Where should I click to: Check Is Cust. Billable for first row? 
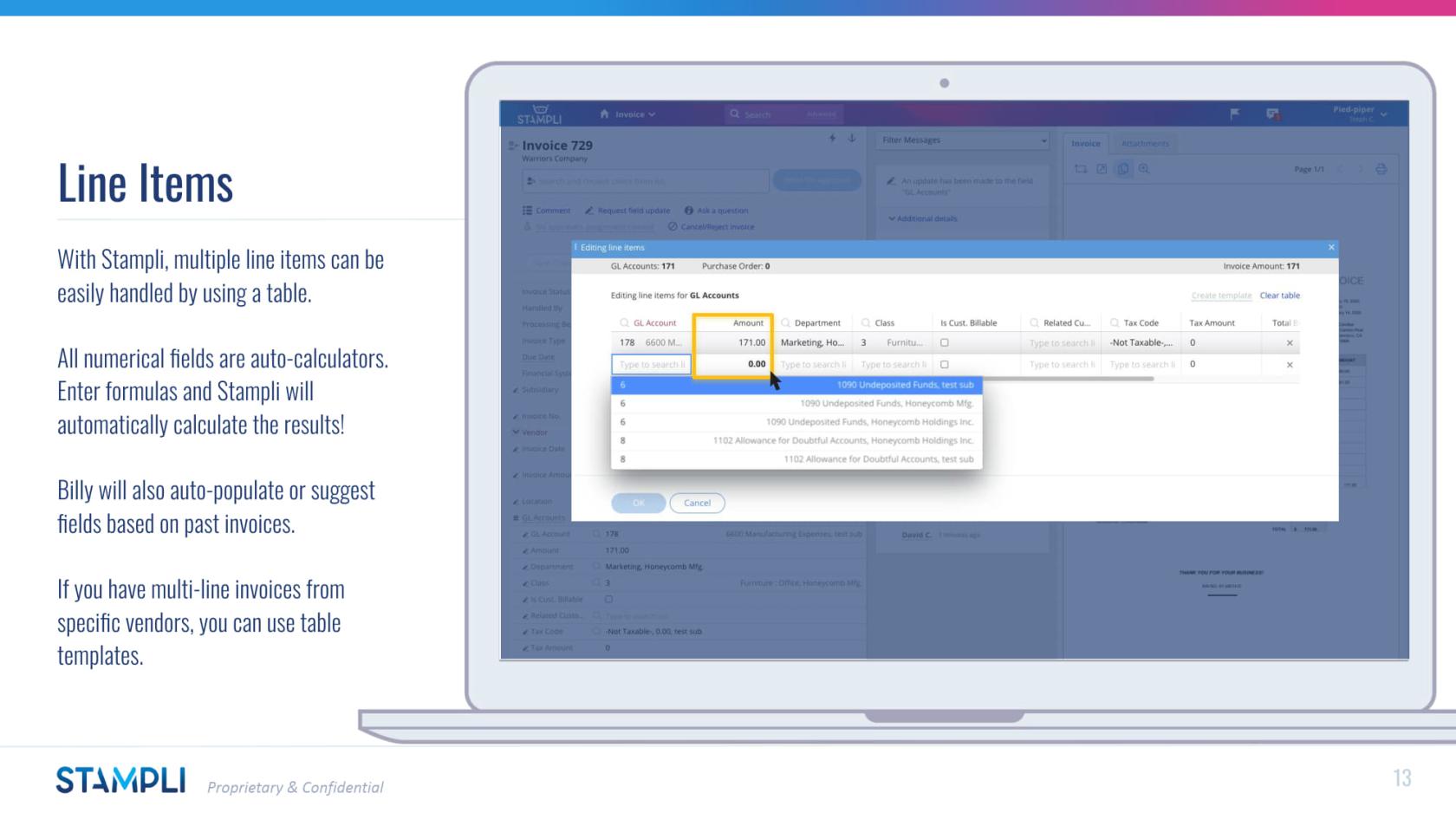click(945, 343)
